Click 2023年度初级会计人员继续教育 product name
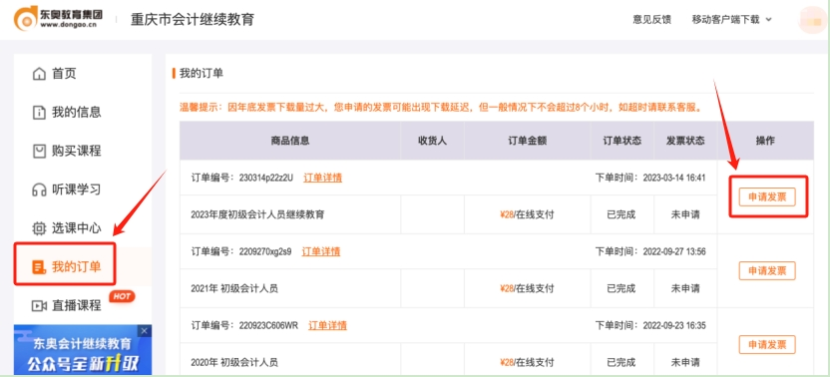The image size is (830, 377). click(258, 215)
